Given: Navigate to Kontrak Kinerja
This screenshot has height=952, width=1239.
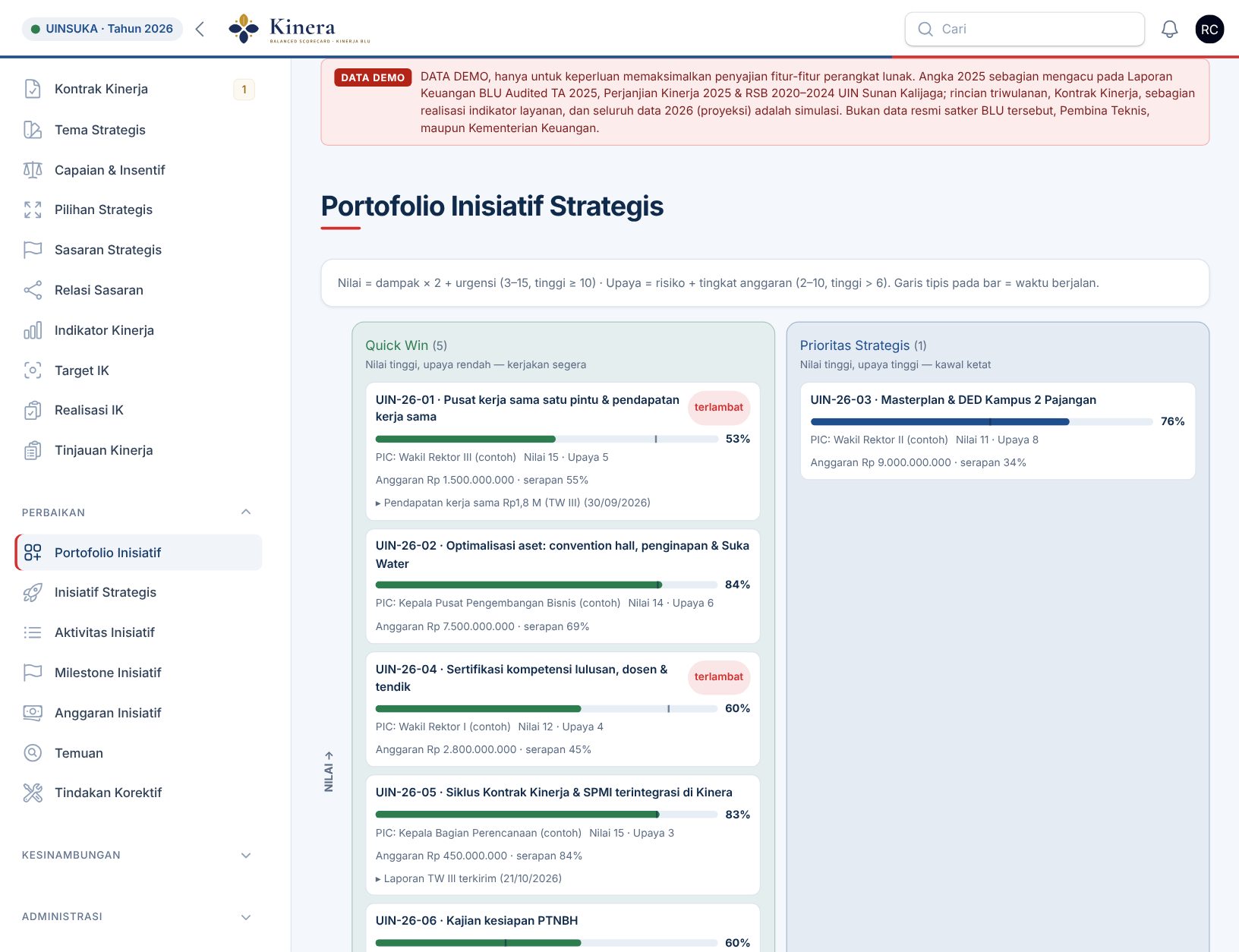Looking at the screenshot, I should (101, 89).
